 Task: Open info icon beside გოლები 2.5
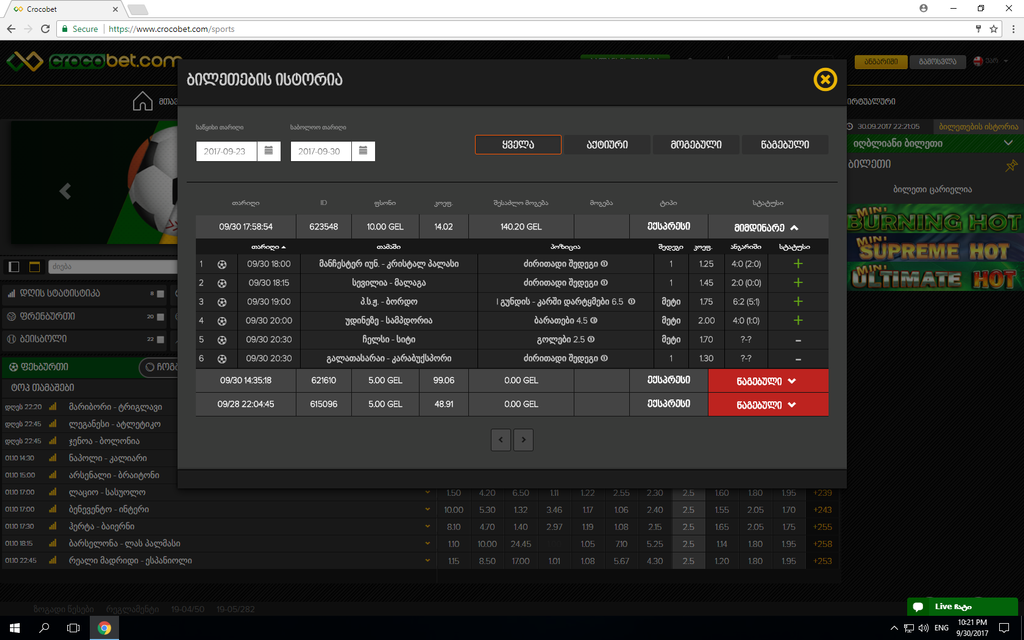click(x=591, y=340)
